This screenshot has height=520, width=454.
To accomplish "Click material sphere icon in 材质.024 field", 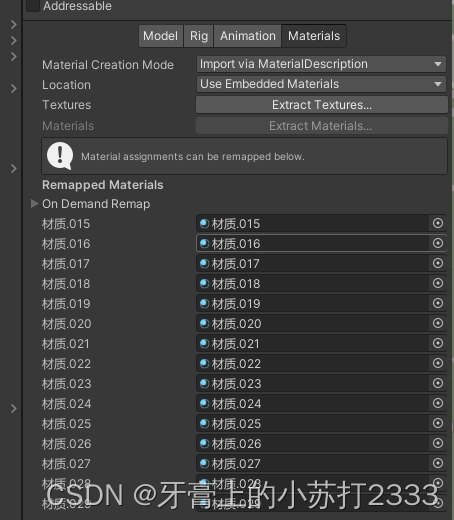I will (204, 403).
